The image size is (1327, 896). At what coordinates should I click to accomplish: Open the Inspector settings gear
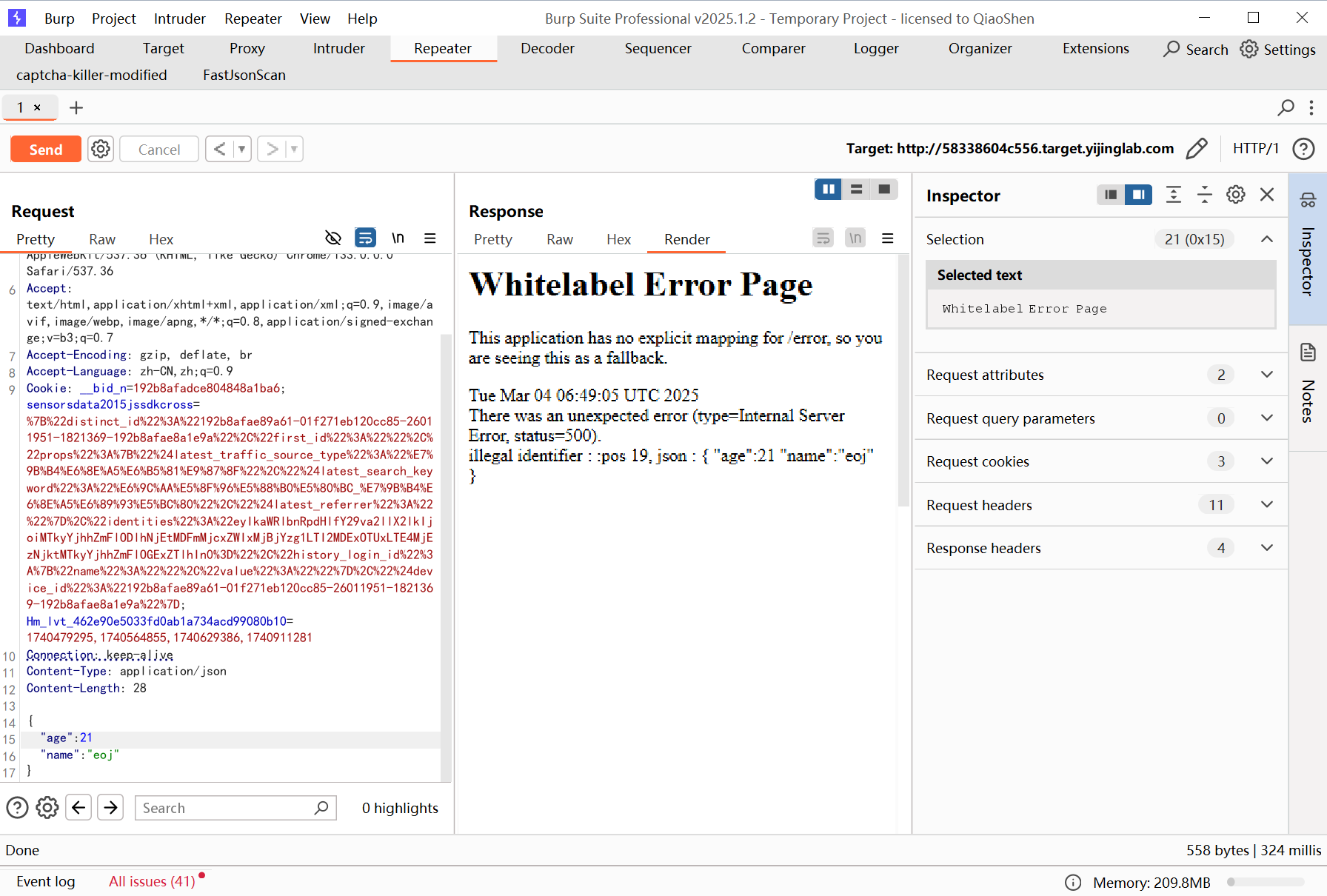click(x=1235, y=195)
